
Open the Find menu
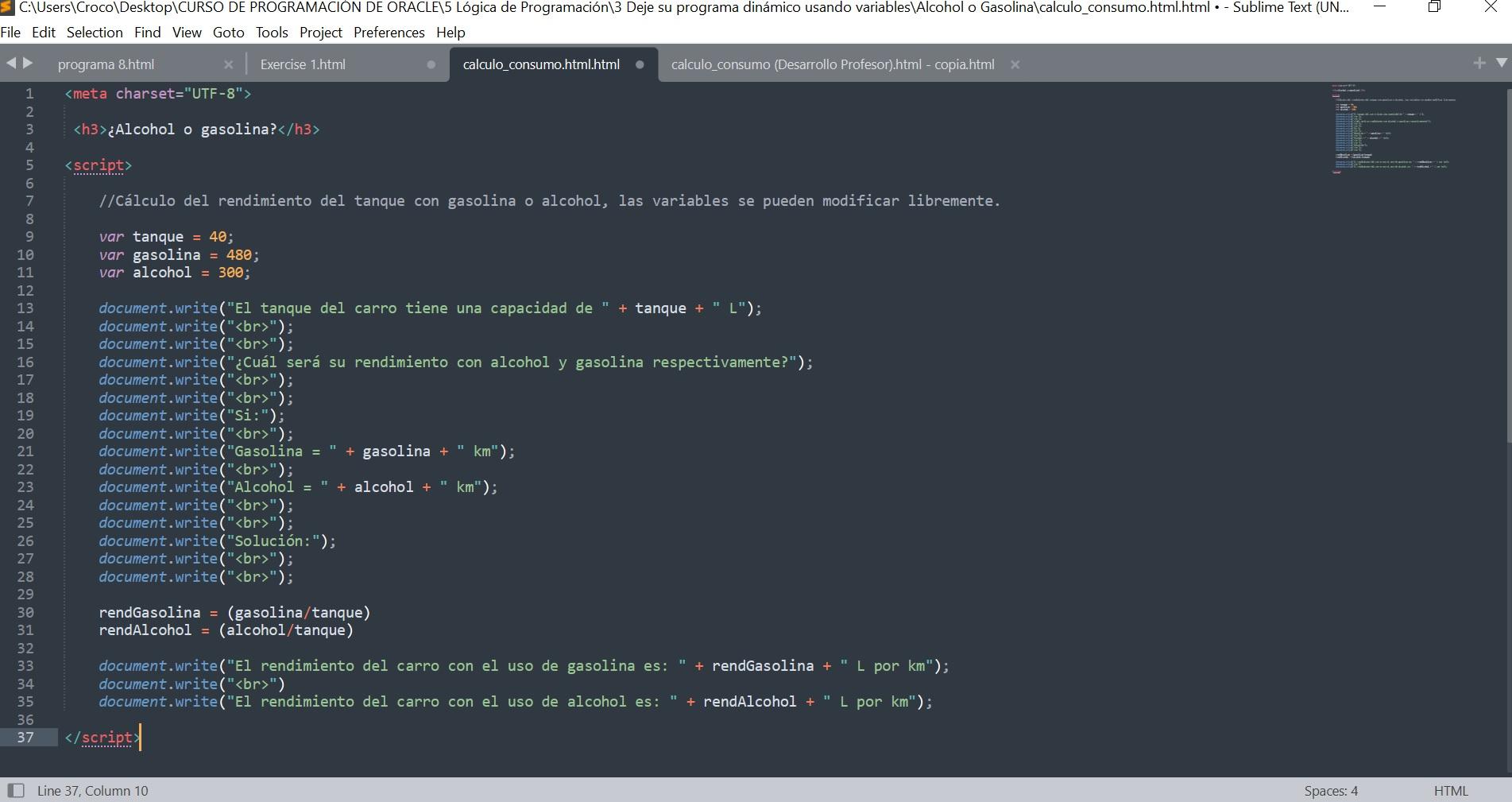148,33
